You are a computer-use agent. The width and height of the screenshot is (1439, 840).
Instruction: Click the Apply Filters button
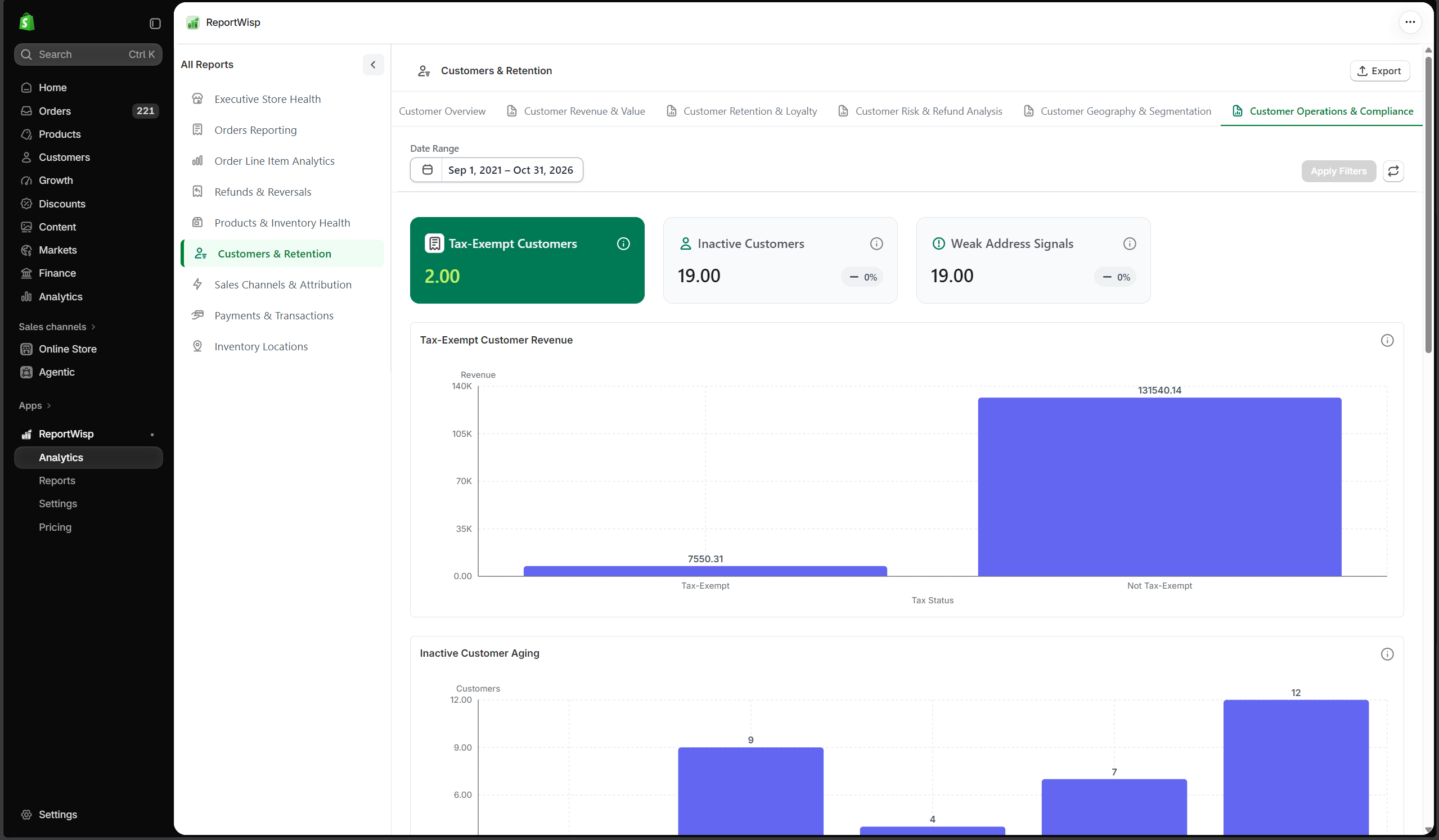1338,170
